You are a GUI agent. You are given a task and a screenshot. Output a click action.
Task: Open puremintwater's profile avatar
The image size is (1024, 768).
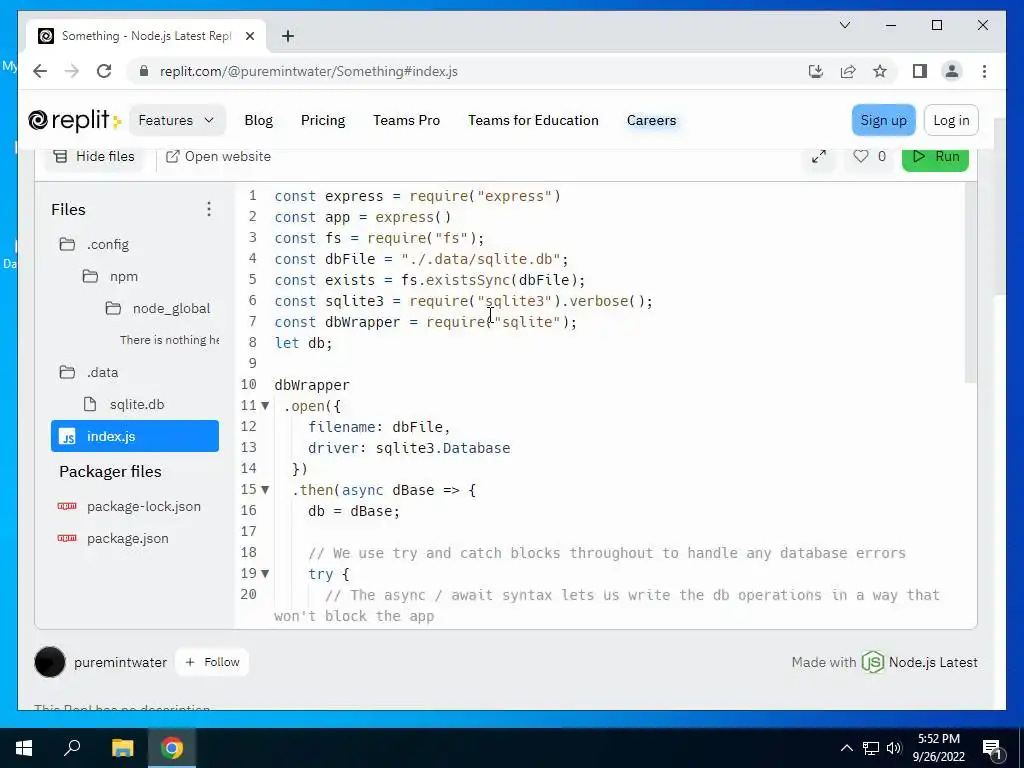[x=50, y=662]
